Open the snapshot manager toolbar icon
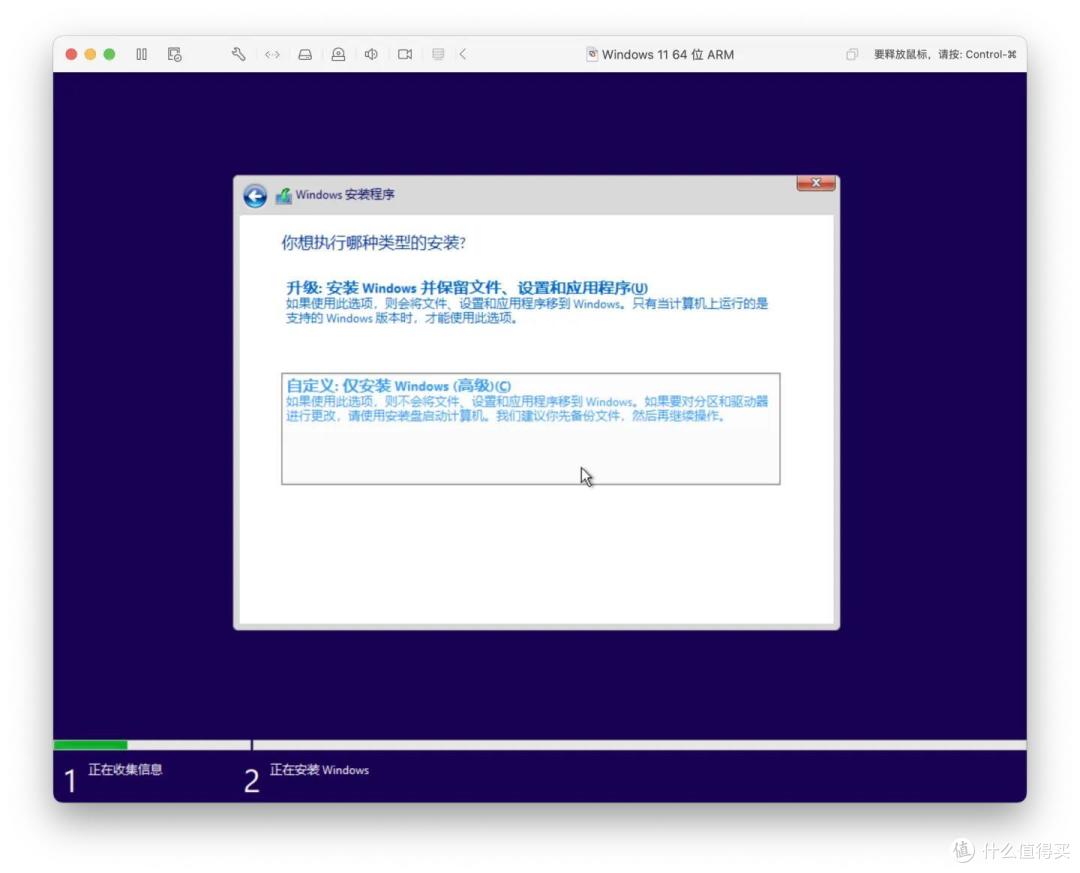The width and height of the screenshot is (1080, 873). (174, 54)
